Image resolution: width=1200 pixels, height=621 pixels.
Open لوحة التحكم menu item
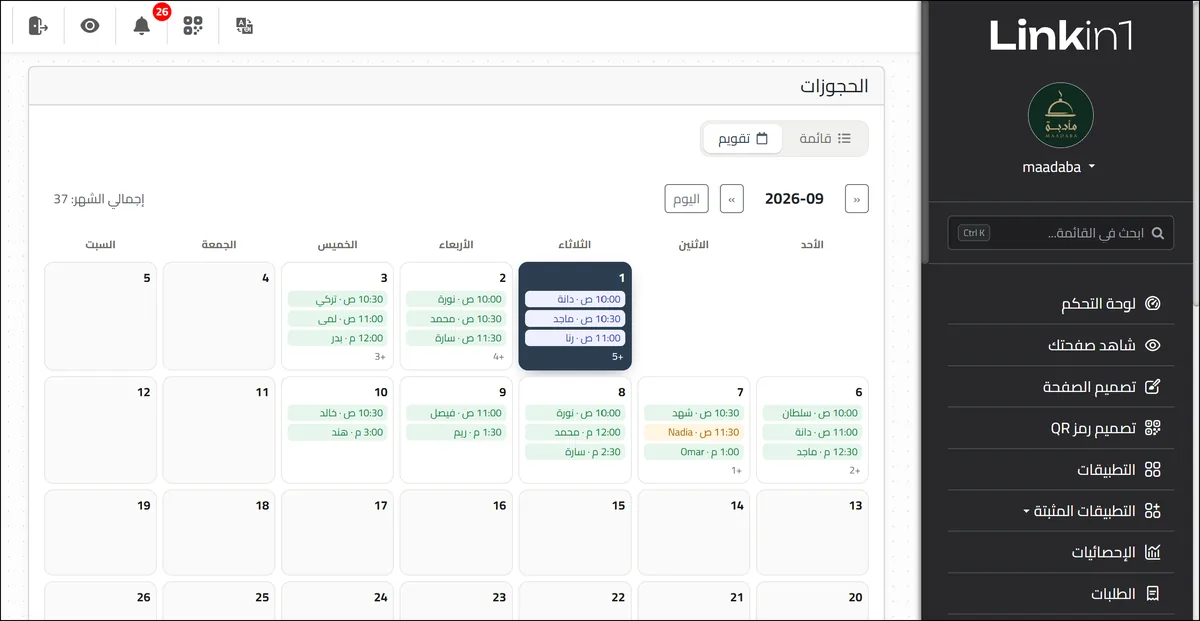tap(1061, 304)
